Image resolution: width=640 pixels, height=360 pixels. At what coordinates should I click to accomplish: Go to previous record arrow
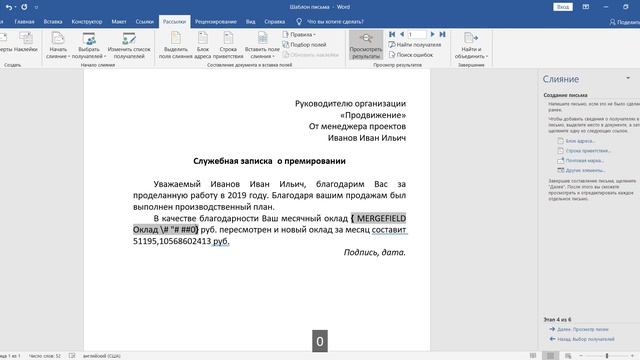pos(402,35)
